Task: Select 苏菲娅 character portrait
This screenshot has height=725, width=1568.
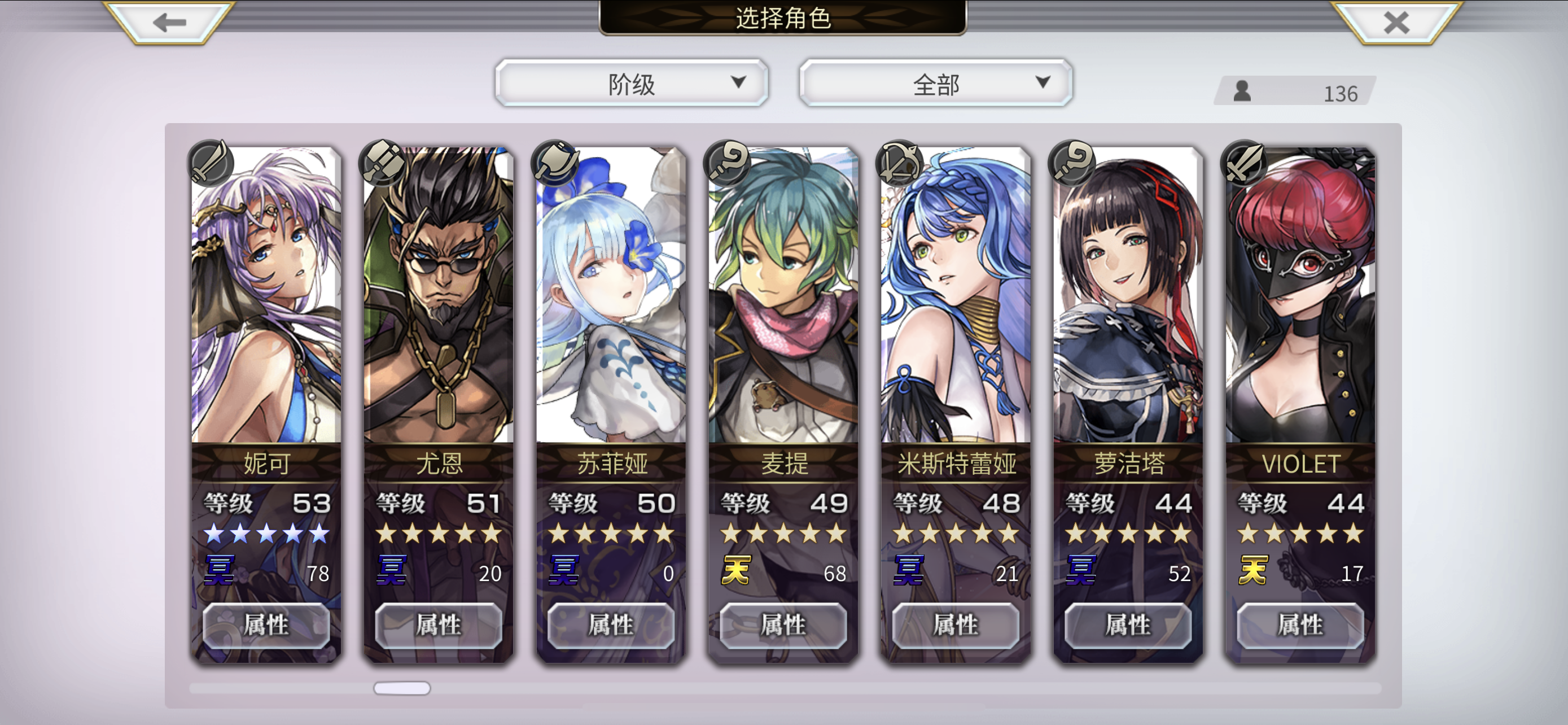Action: pos(611,295)
